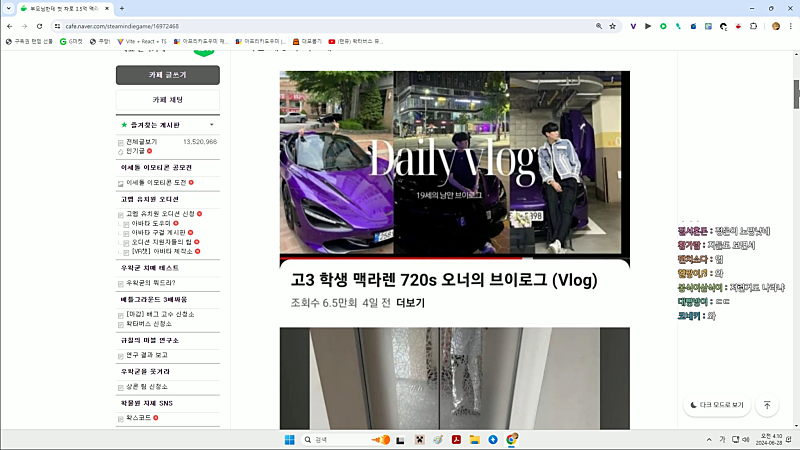Open the purple V extension
The width and height of the screenshot is (800, 450).
[633, 26]
